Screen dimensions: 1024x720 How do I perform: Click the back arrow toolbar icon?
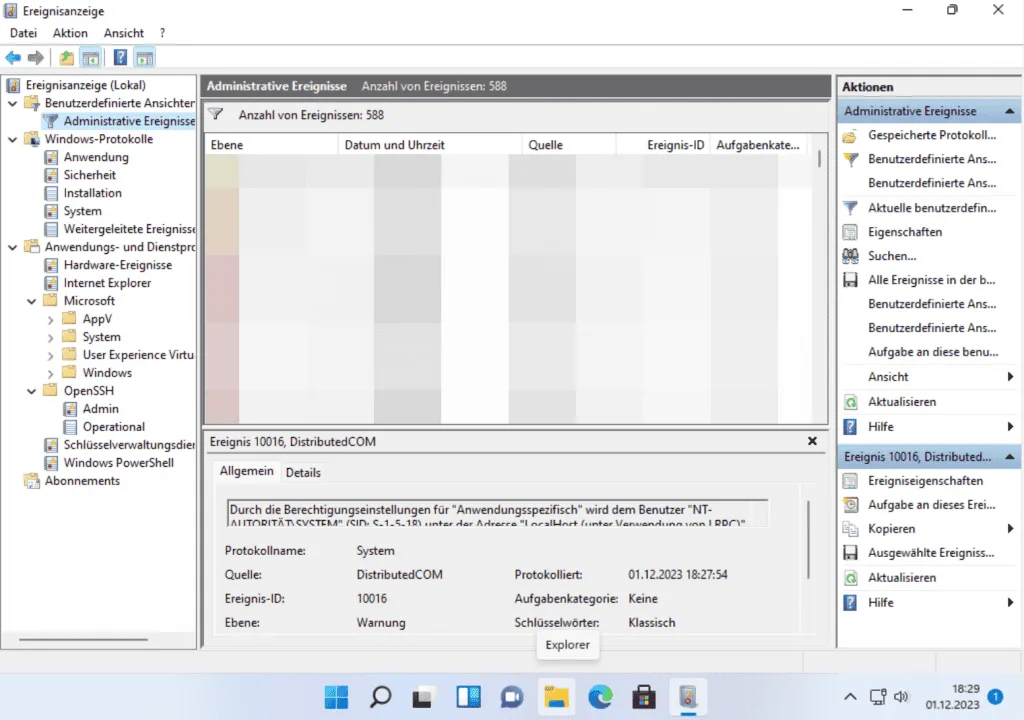coord(13,58)
